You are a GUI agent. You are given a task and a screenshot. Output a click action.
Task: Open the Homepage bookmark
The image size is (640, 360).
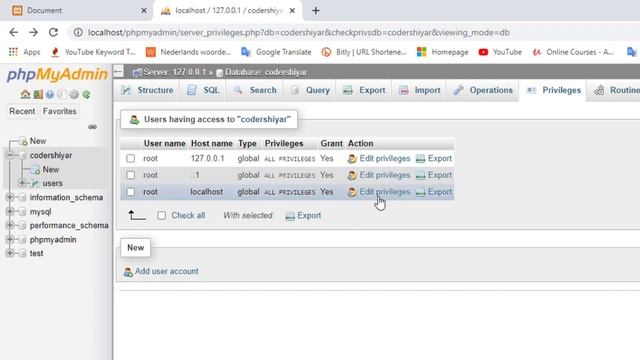click(x=443, y=52)
